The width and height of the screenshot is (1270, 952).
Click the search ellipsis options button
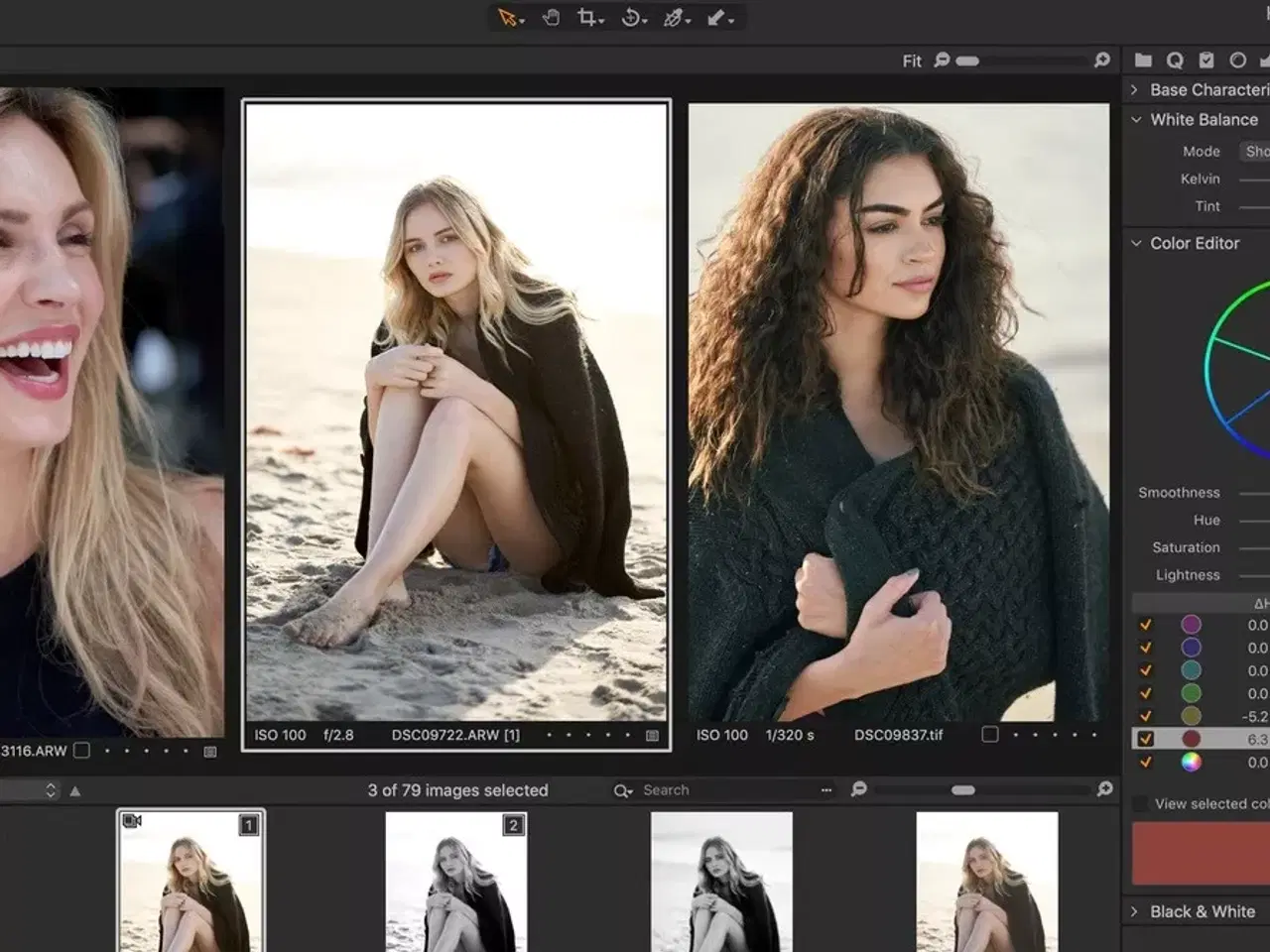826,790
